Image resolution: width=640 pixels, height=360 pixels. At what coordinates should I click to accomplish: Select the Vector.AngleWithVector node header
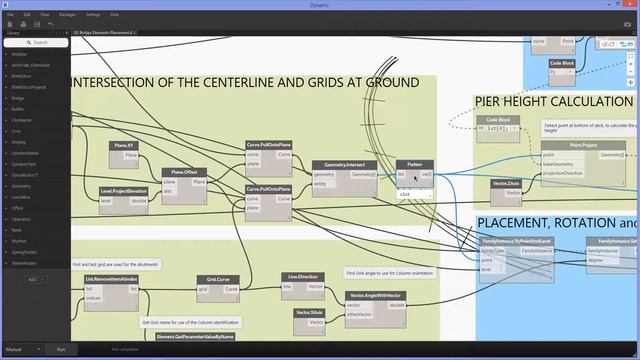point(376,296)
